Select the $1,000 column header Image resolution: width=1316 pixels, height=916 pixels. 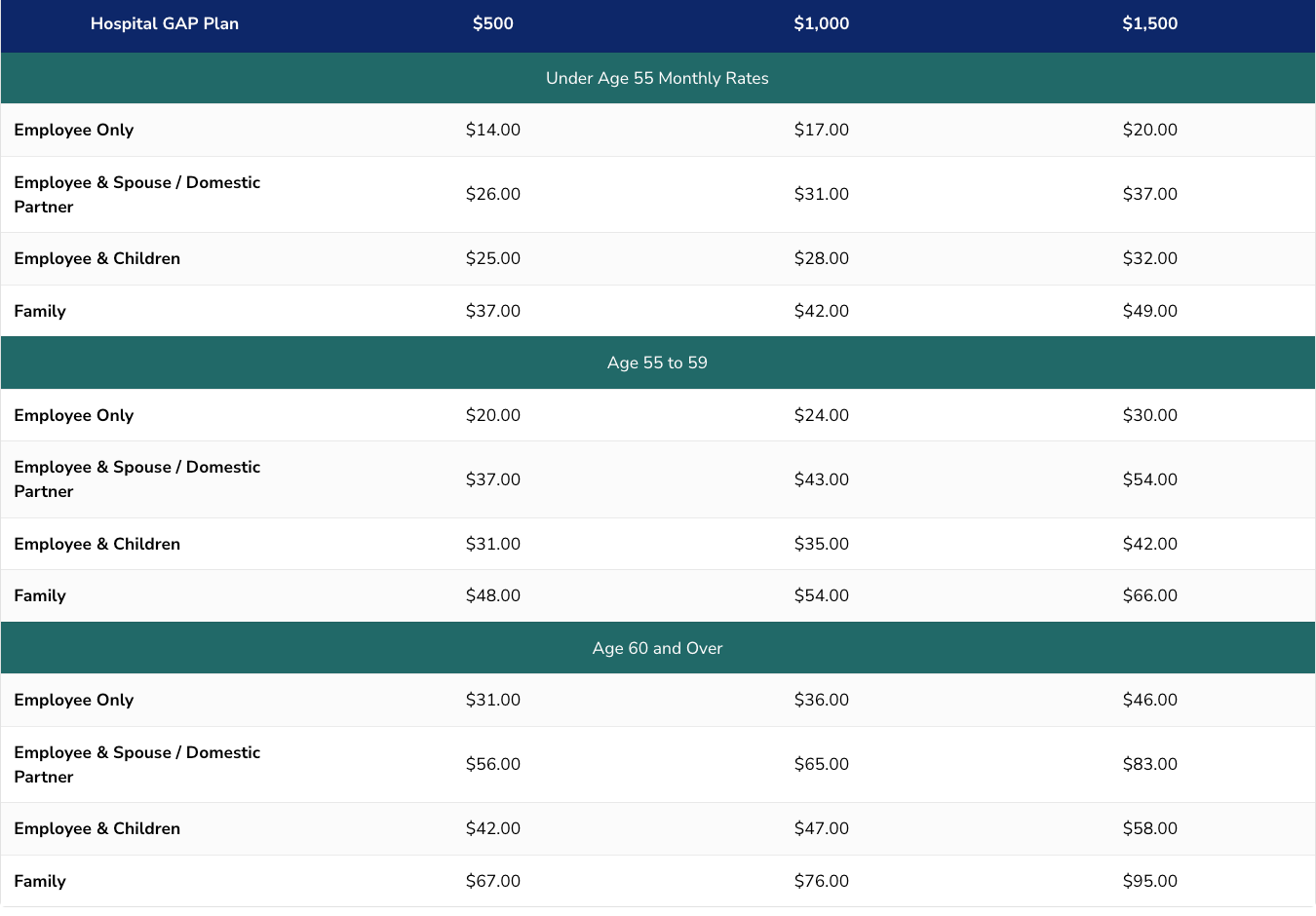pyautogui.click(x=822, y=23)
